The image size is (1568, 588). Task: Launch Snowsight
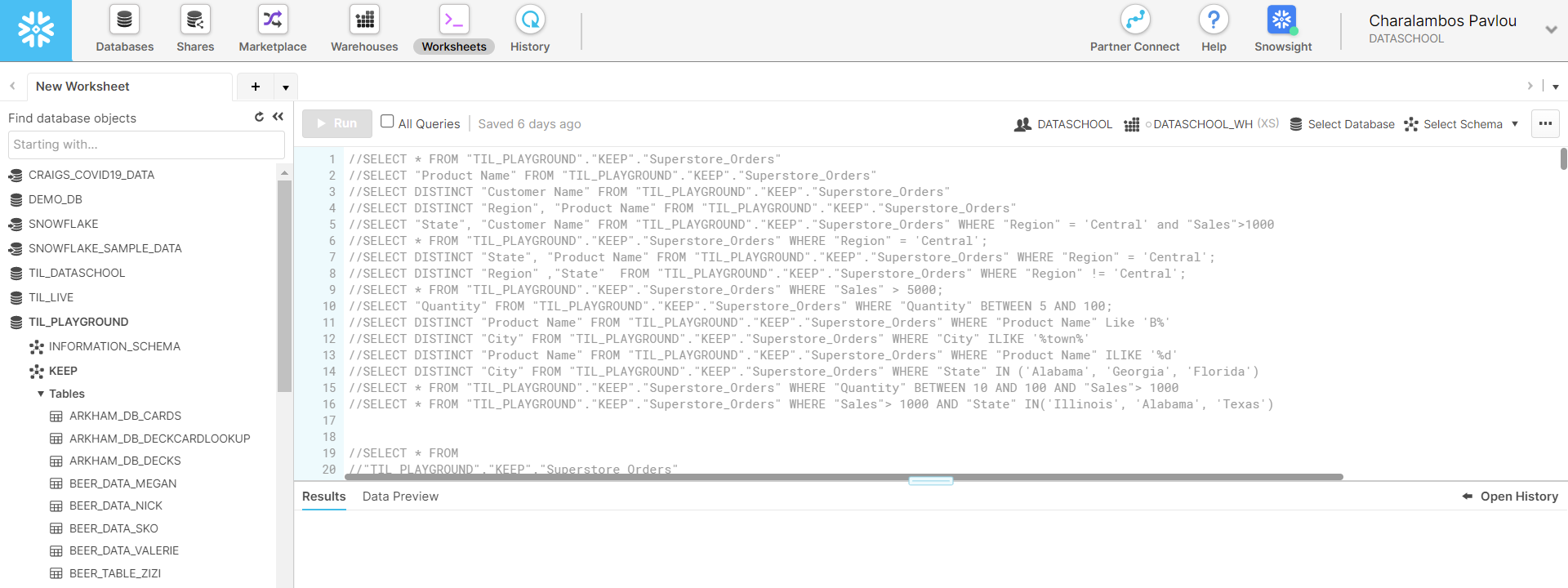click(x=1283, y=30)
